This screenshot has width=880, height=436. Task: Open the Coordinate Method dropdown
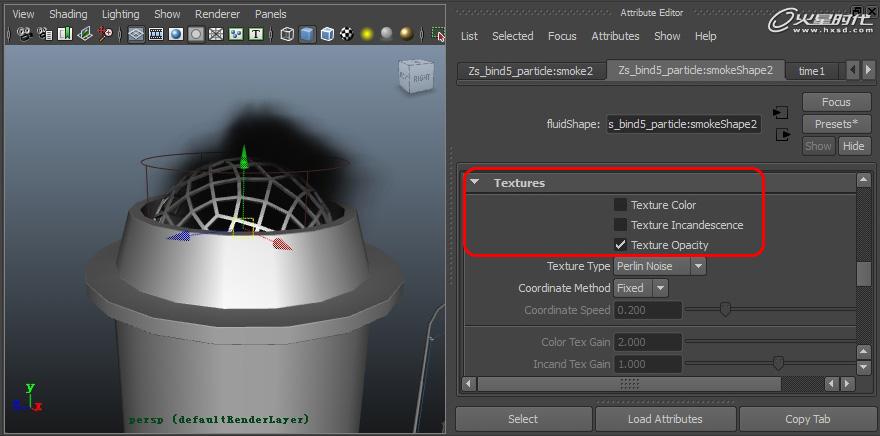tap(641, 288)
